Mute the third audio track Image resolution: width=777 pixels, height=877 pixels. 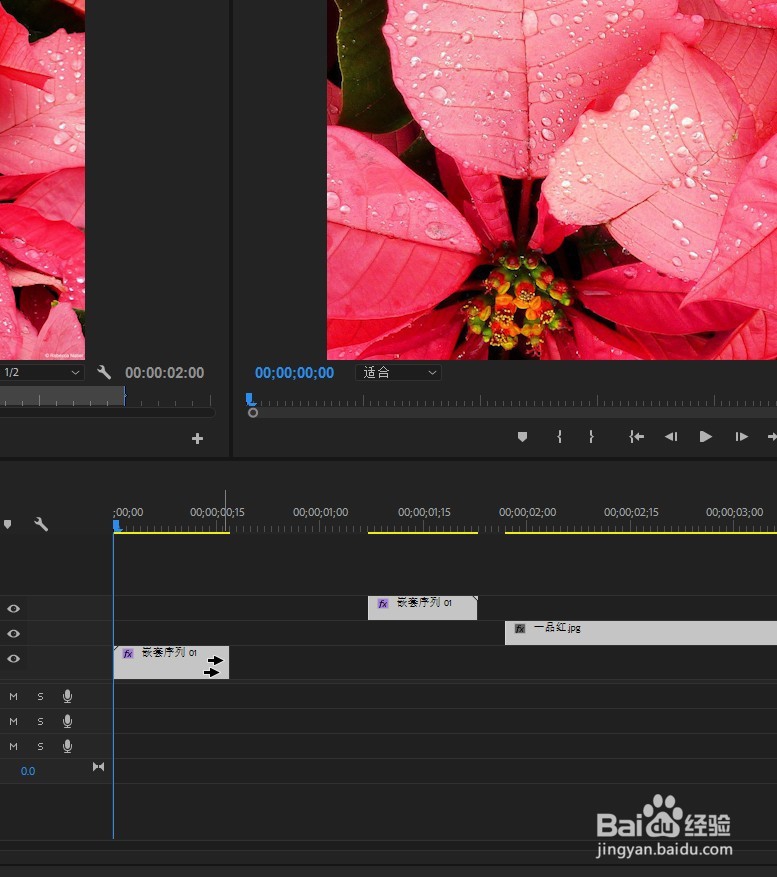[13, 747]
